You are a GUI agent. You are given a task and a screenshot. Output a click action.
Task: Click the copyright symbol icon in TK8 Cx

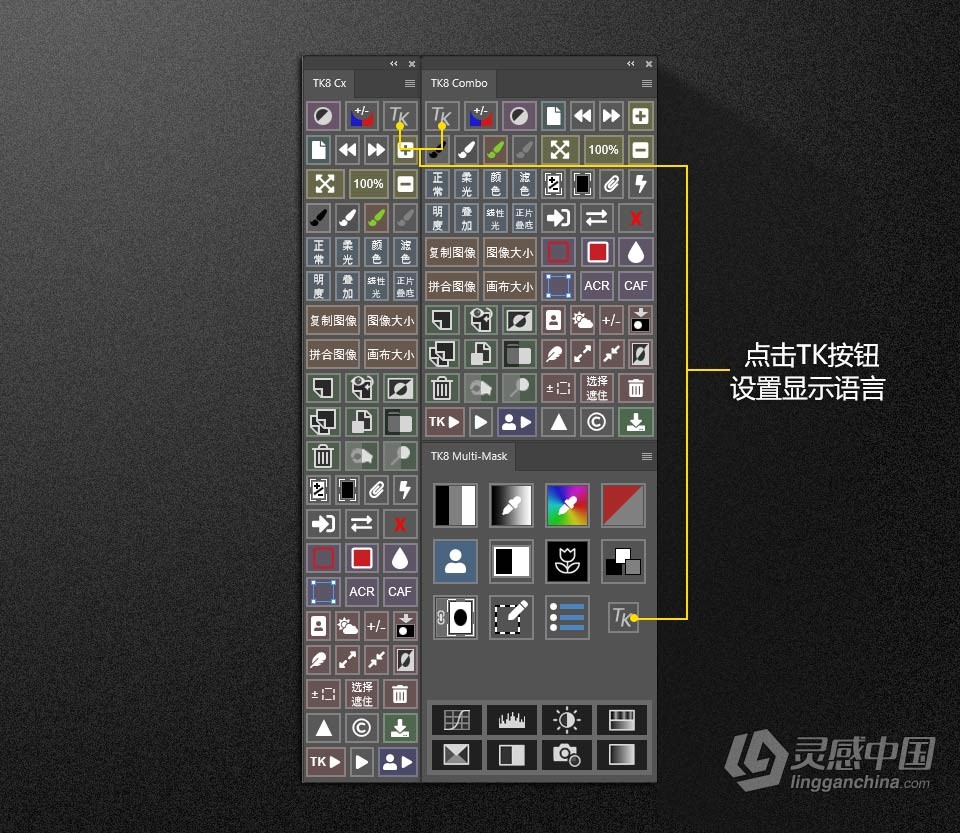(362, 728)
